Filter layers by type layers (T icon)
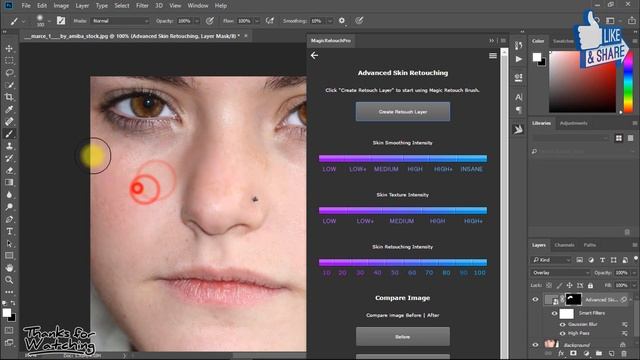Image resolution: width=640 pixels, height=360 pixels. click(x=602, y=260)
